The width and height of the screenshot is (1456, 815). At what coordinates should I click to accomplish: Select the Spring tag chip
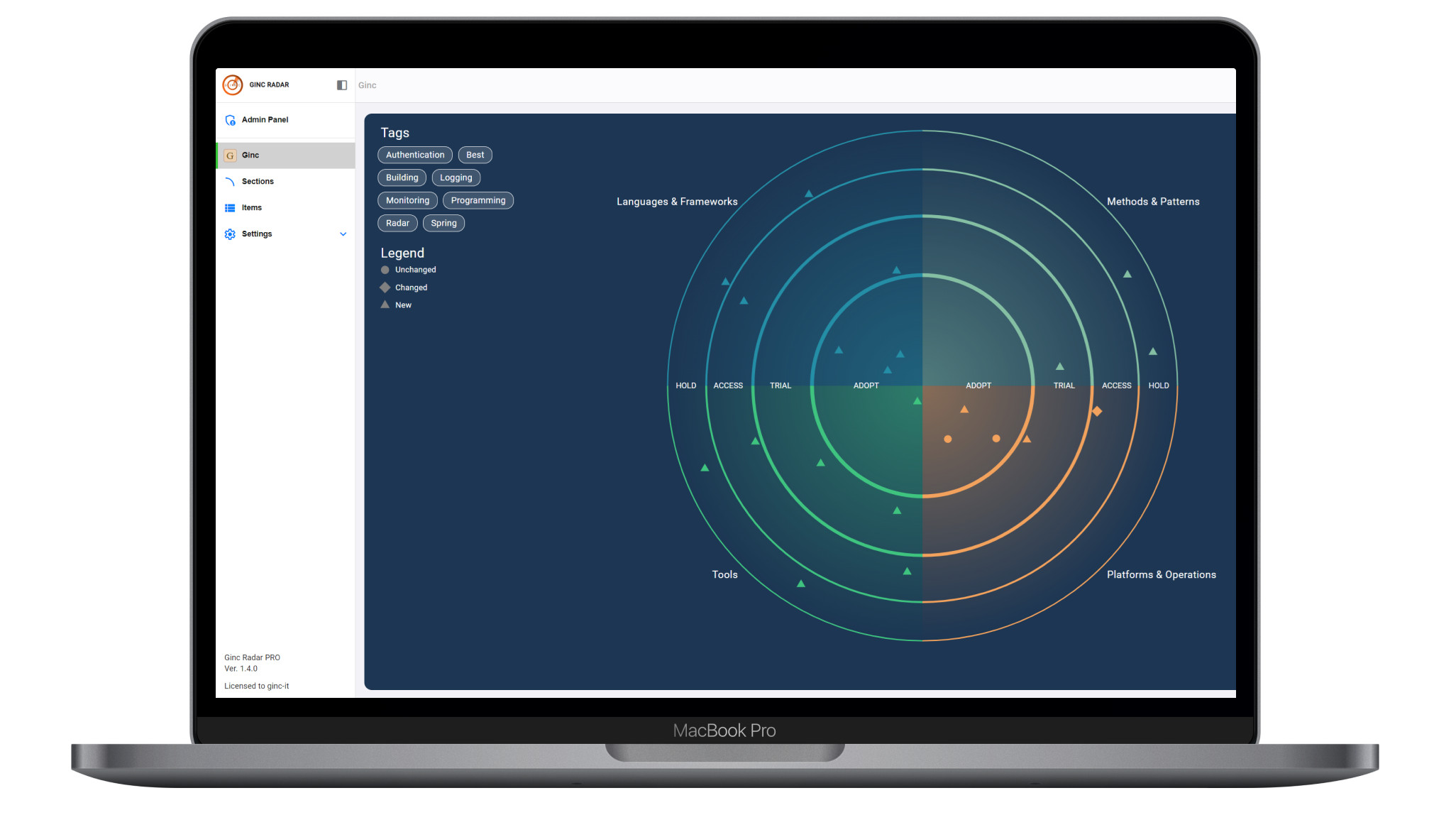coord(443,223)
